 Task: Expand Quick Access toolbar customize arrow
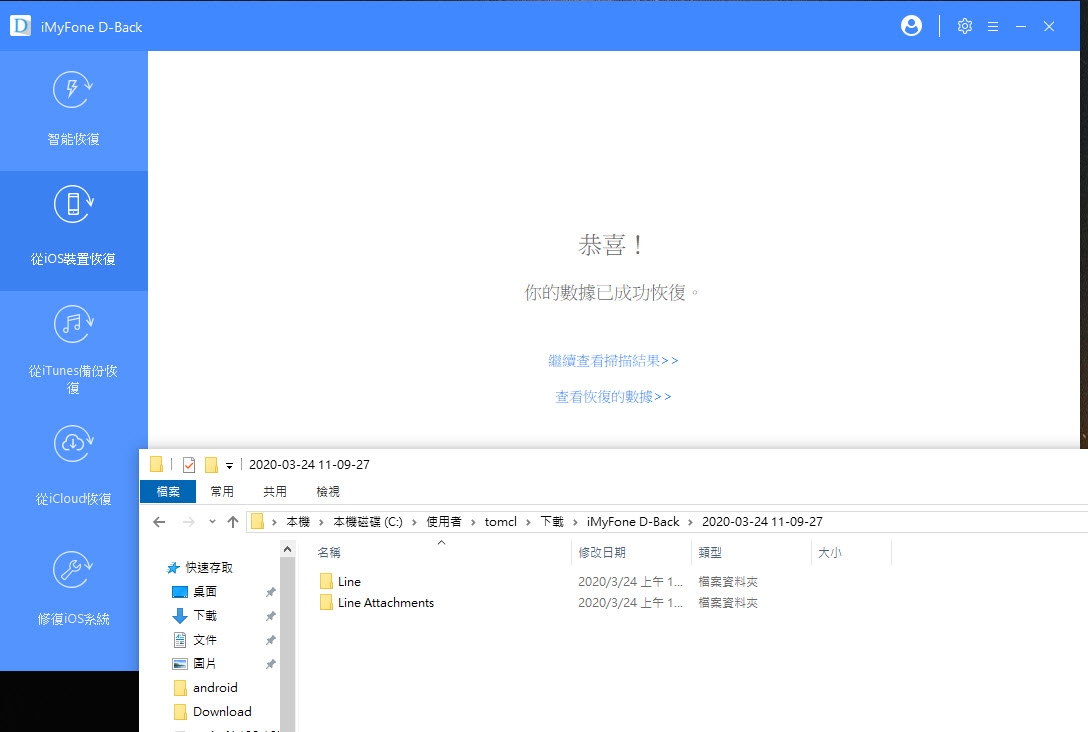pos(229,465)
